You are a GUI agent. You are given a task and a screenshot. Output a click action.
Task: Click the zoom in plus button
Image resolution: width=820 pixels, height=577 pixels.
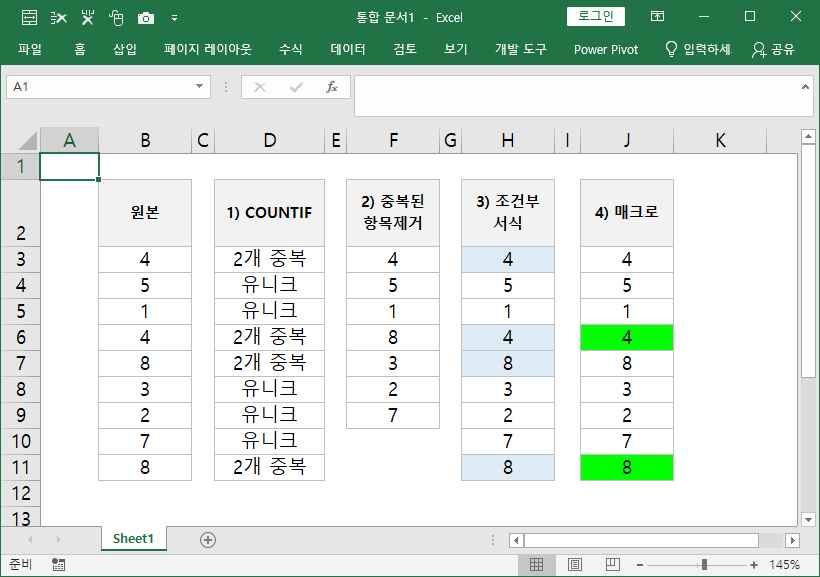754,565
